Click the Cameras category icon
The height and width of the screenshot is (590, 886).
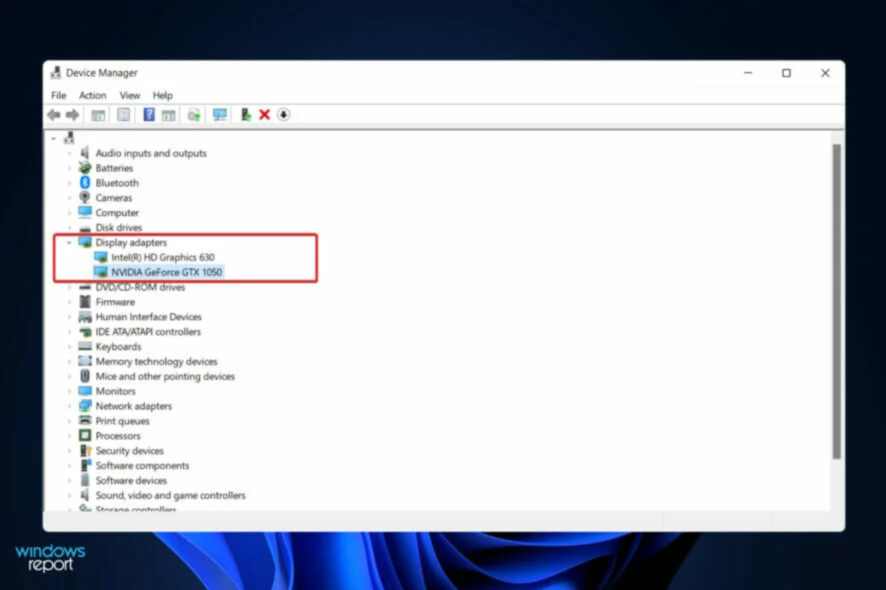[85, 197]
